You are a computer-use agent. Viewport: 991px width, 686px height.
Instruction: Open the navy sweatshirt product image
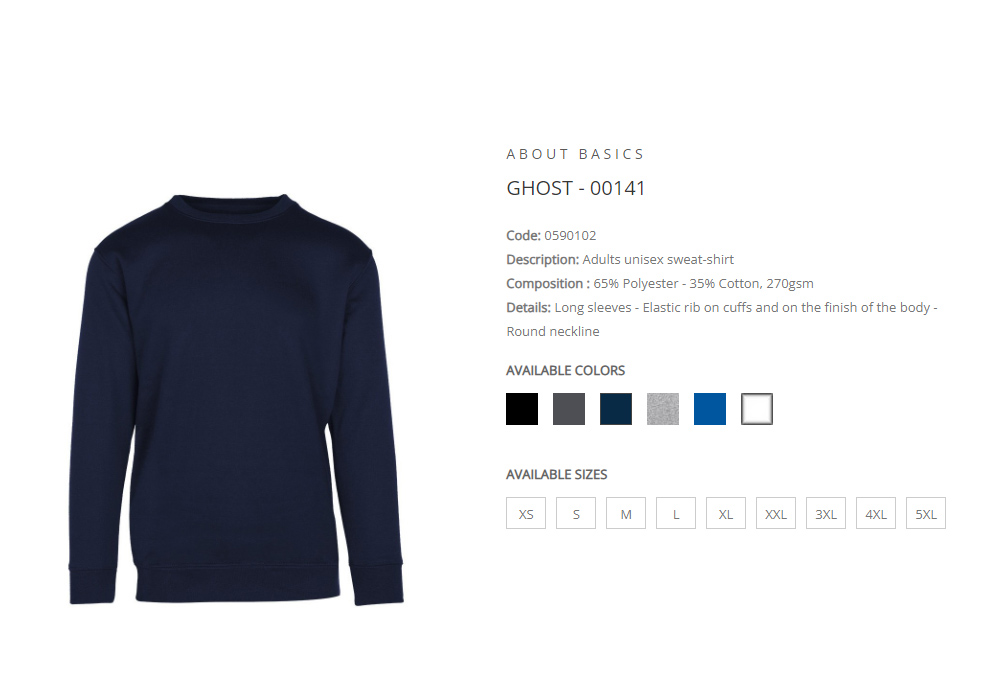(236, 400)
